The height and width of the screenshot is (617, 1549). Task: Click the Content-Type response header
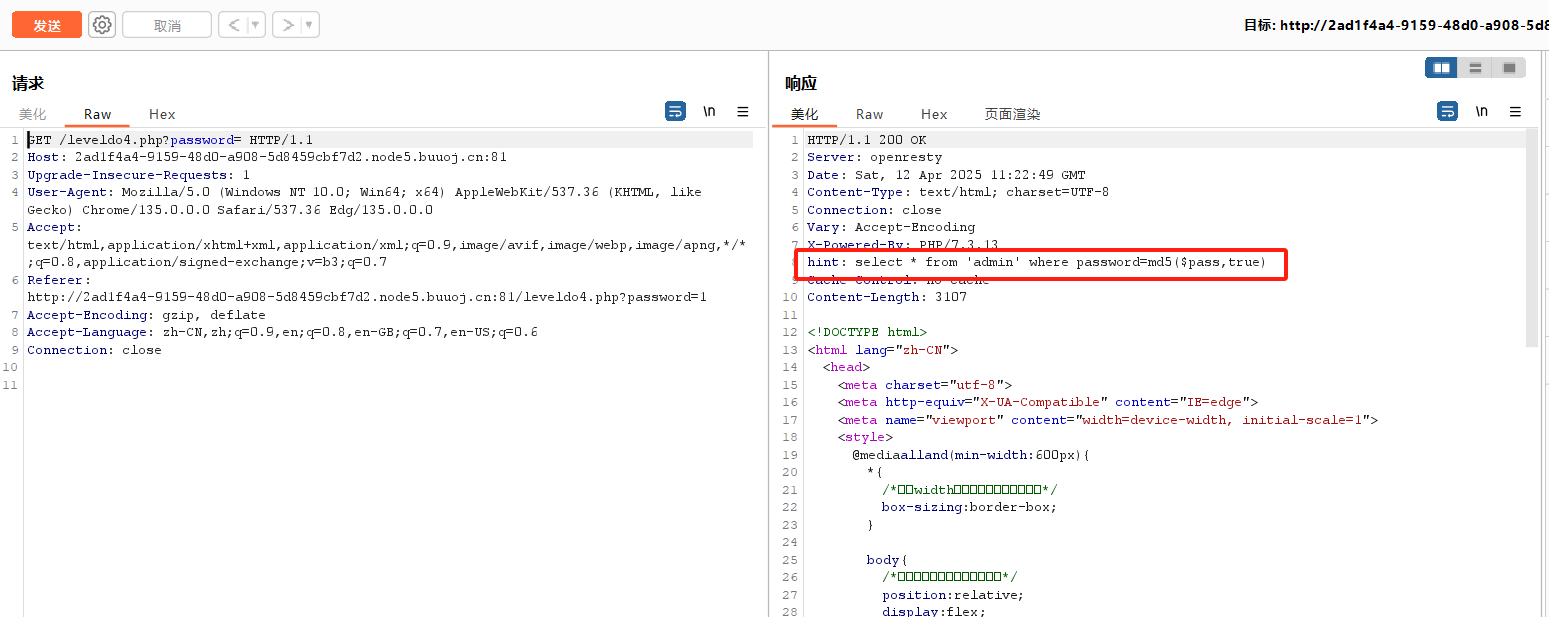(958, 192)
